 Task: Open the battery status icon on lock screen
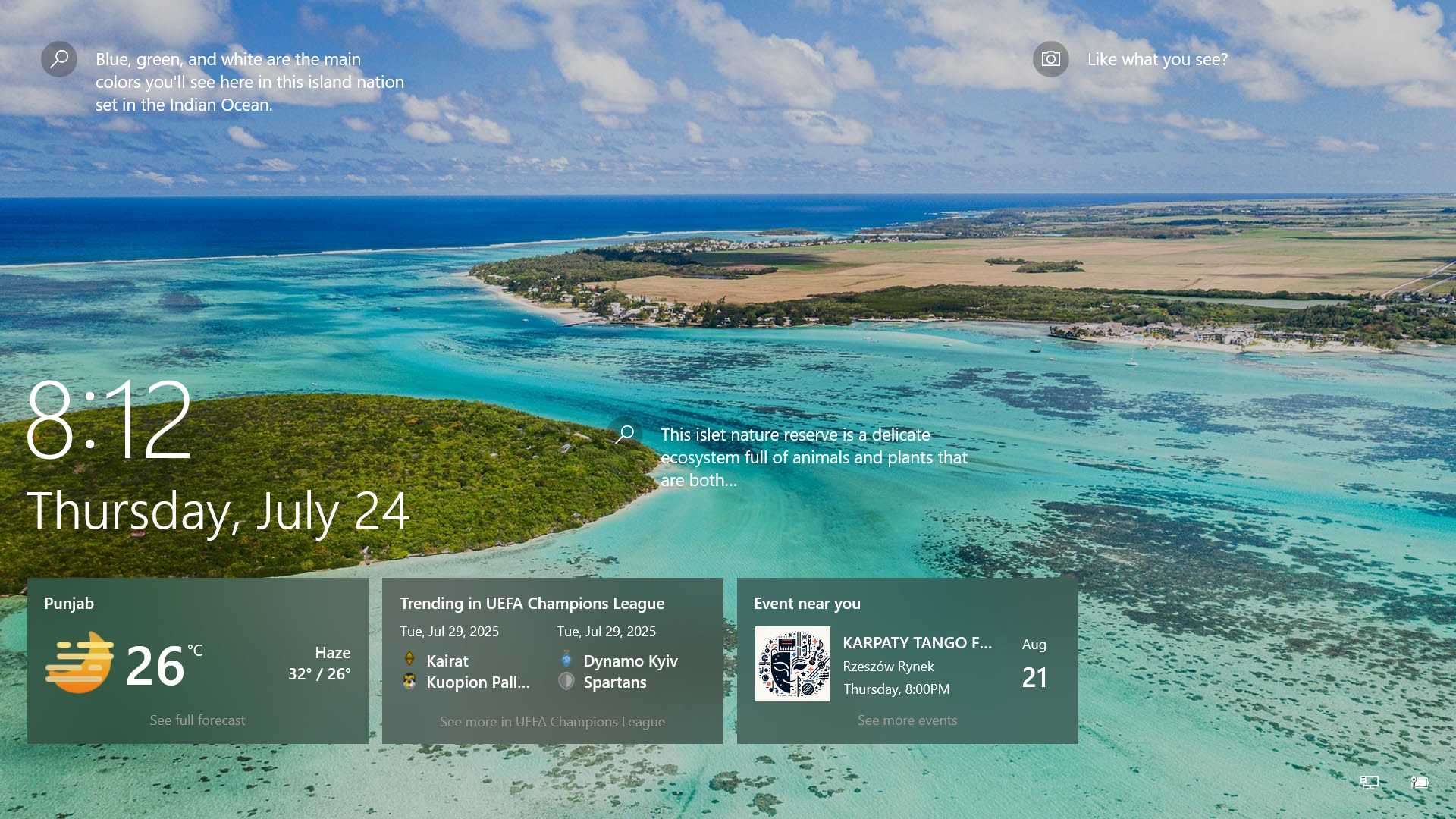pyautogui.click(x=1420, y=783)
